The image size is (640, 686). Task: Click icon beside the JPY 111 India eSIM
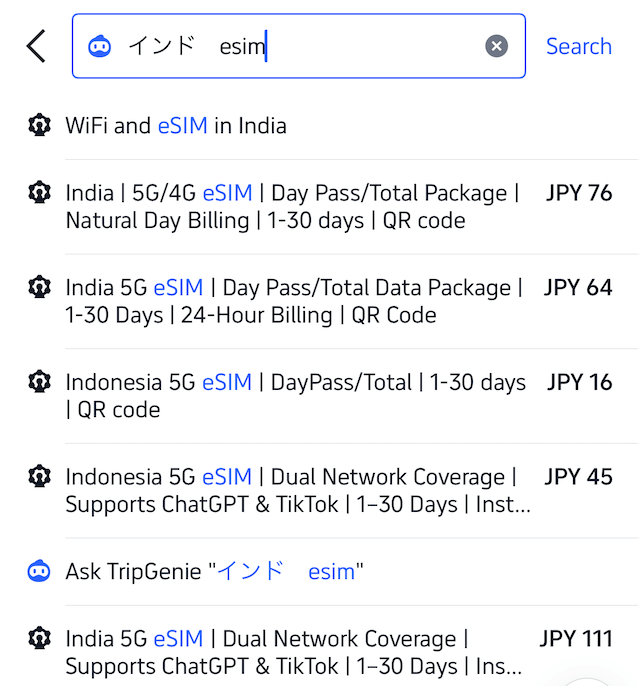[39, 638]
